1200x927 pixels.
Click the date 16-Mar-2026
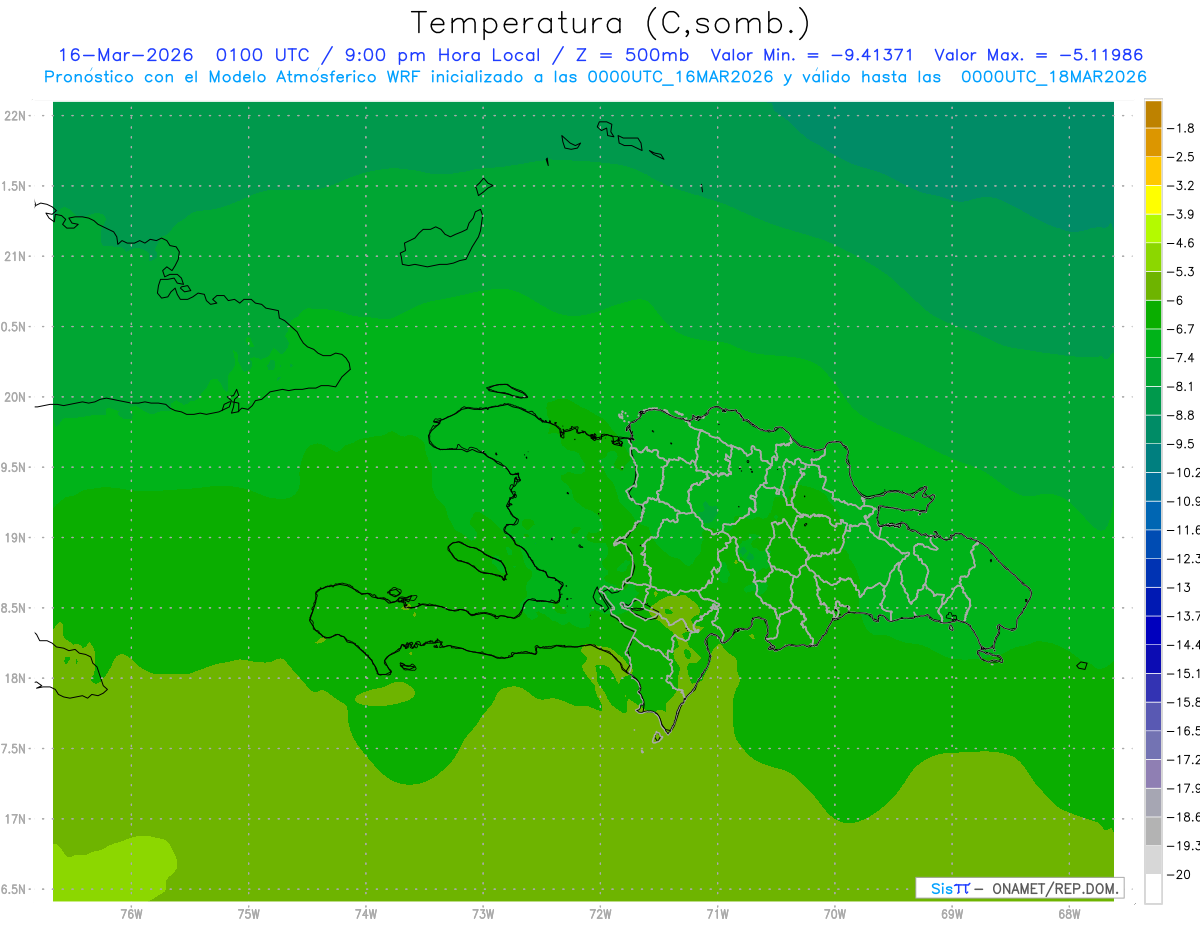125,55
